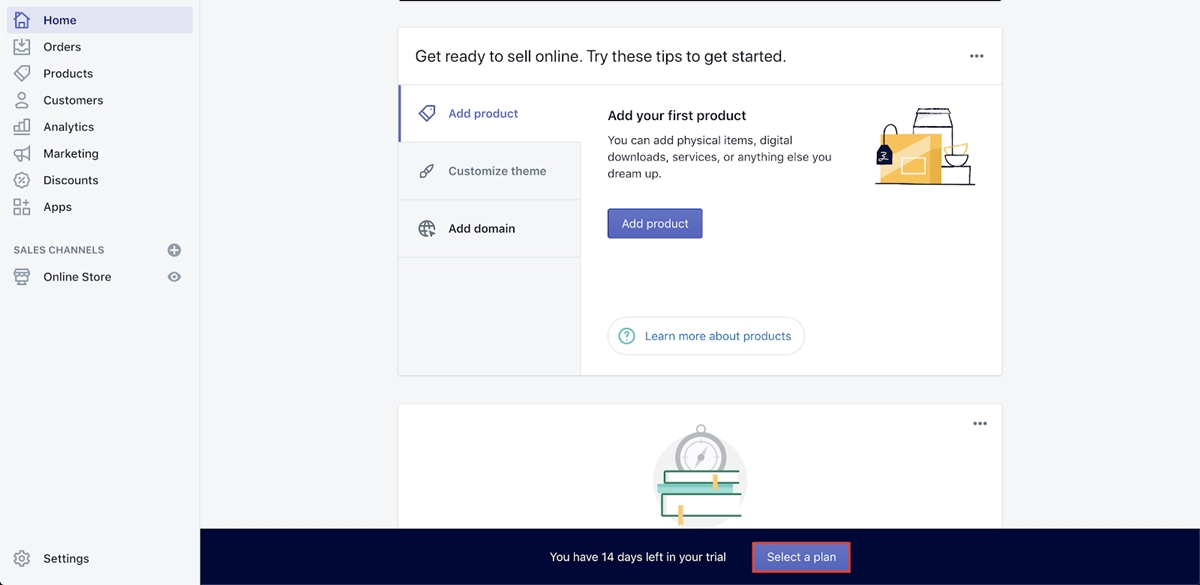The height and width of the screenshot is (585, 1200).
Task: Click the Orders inbox icon
Action: click(22, 47)
